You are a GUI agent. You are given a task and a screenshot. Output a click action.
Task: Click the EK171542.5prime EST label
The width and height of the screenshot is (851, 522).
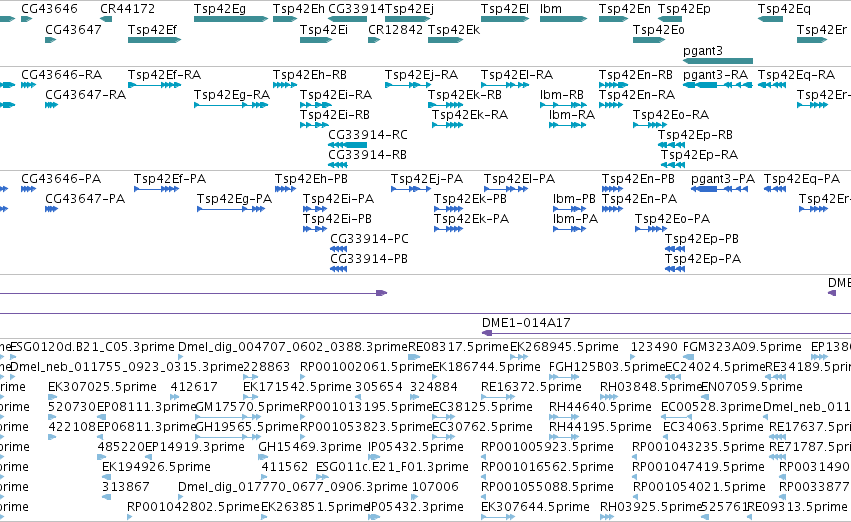(297, 387)
